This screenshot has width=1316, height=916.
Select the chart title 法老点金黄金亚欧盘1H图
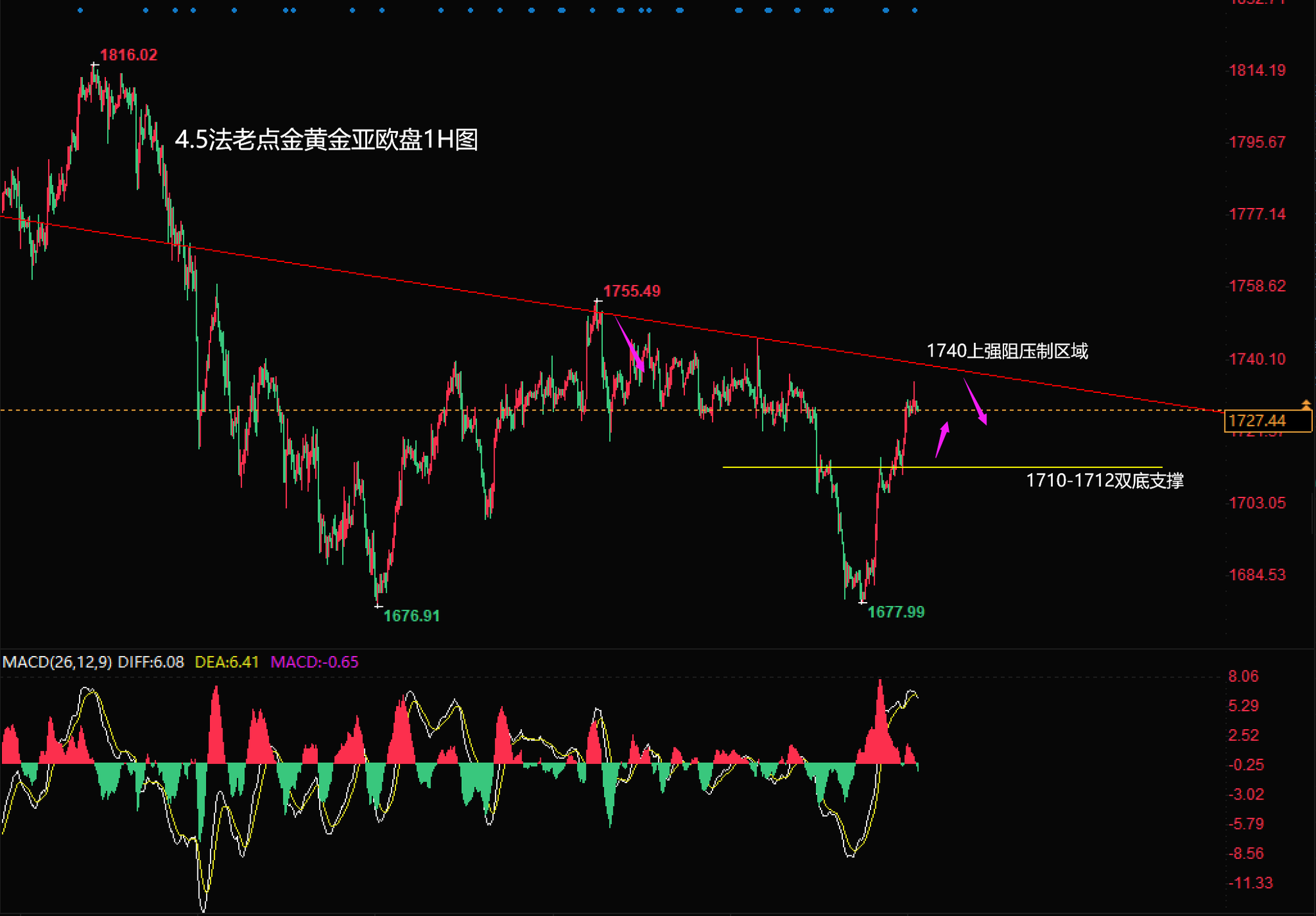coord(326,140)
